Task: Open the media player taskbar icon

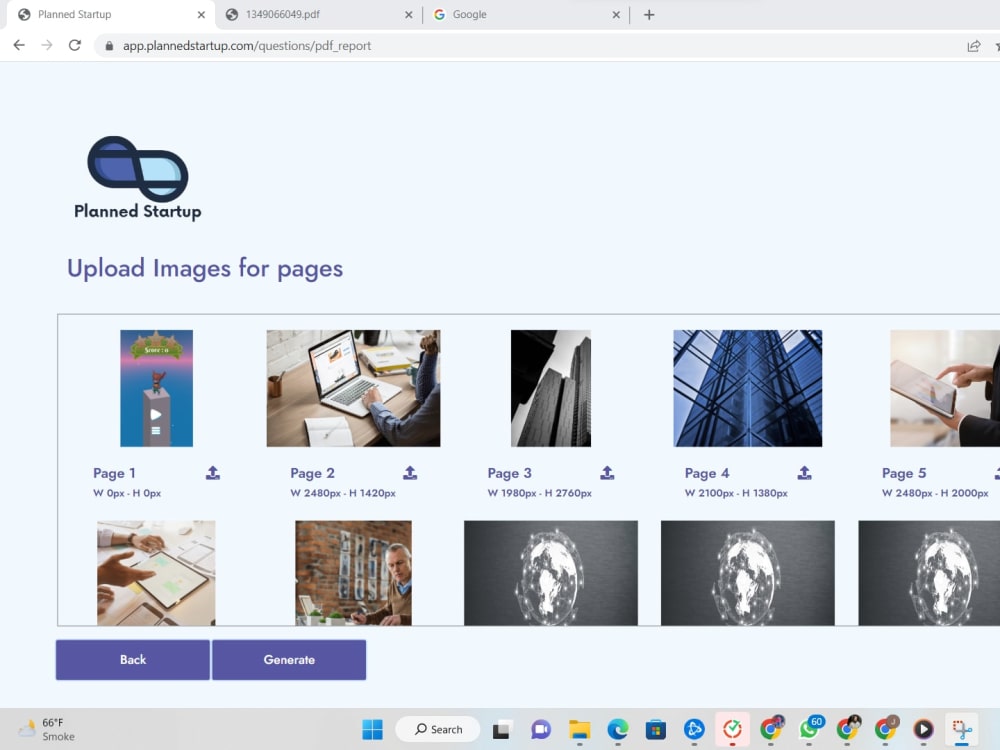Action: click(923, 729)
